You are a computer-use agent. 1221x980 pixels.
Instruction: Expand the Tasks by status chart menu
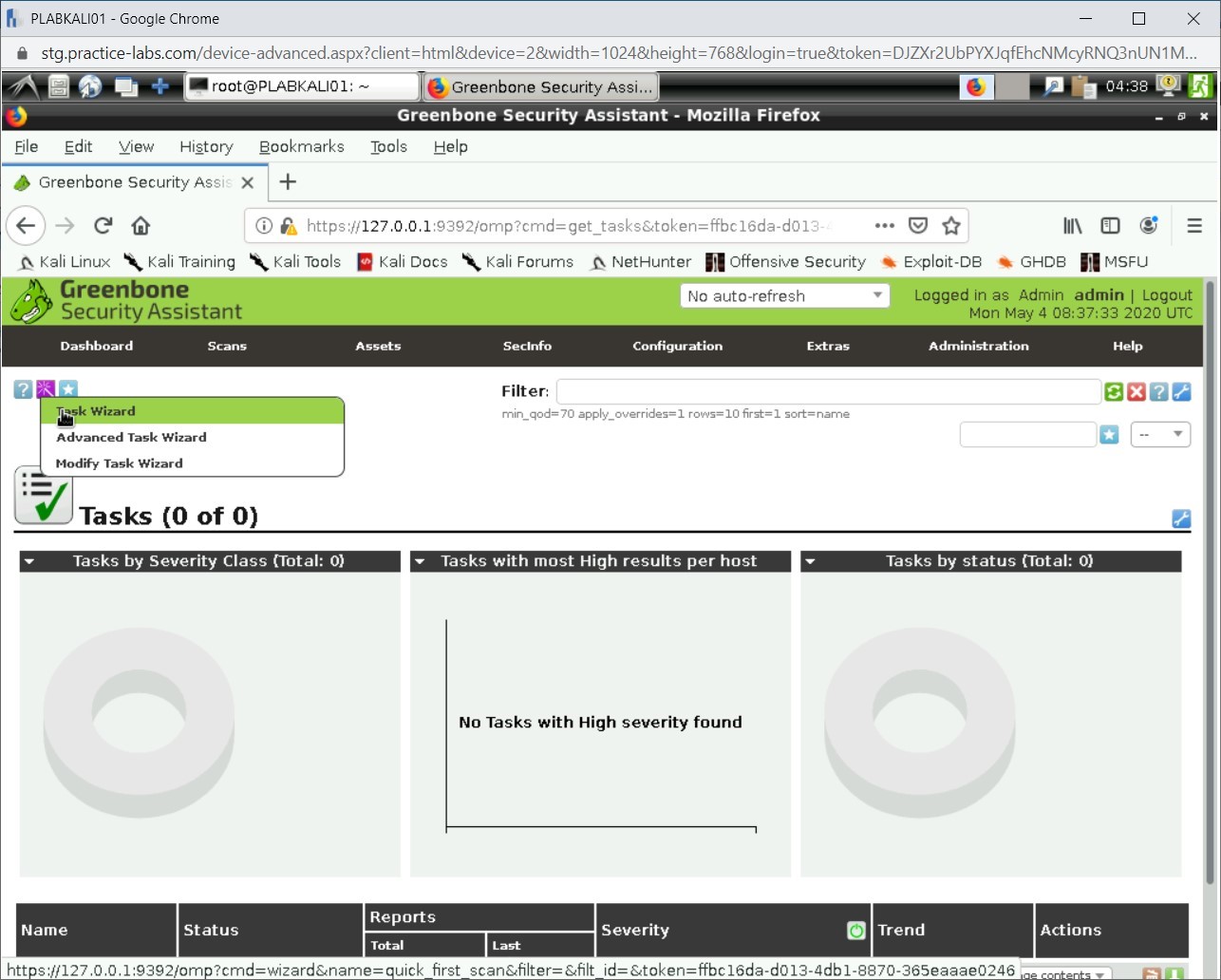pos(810,561)
